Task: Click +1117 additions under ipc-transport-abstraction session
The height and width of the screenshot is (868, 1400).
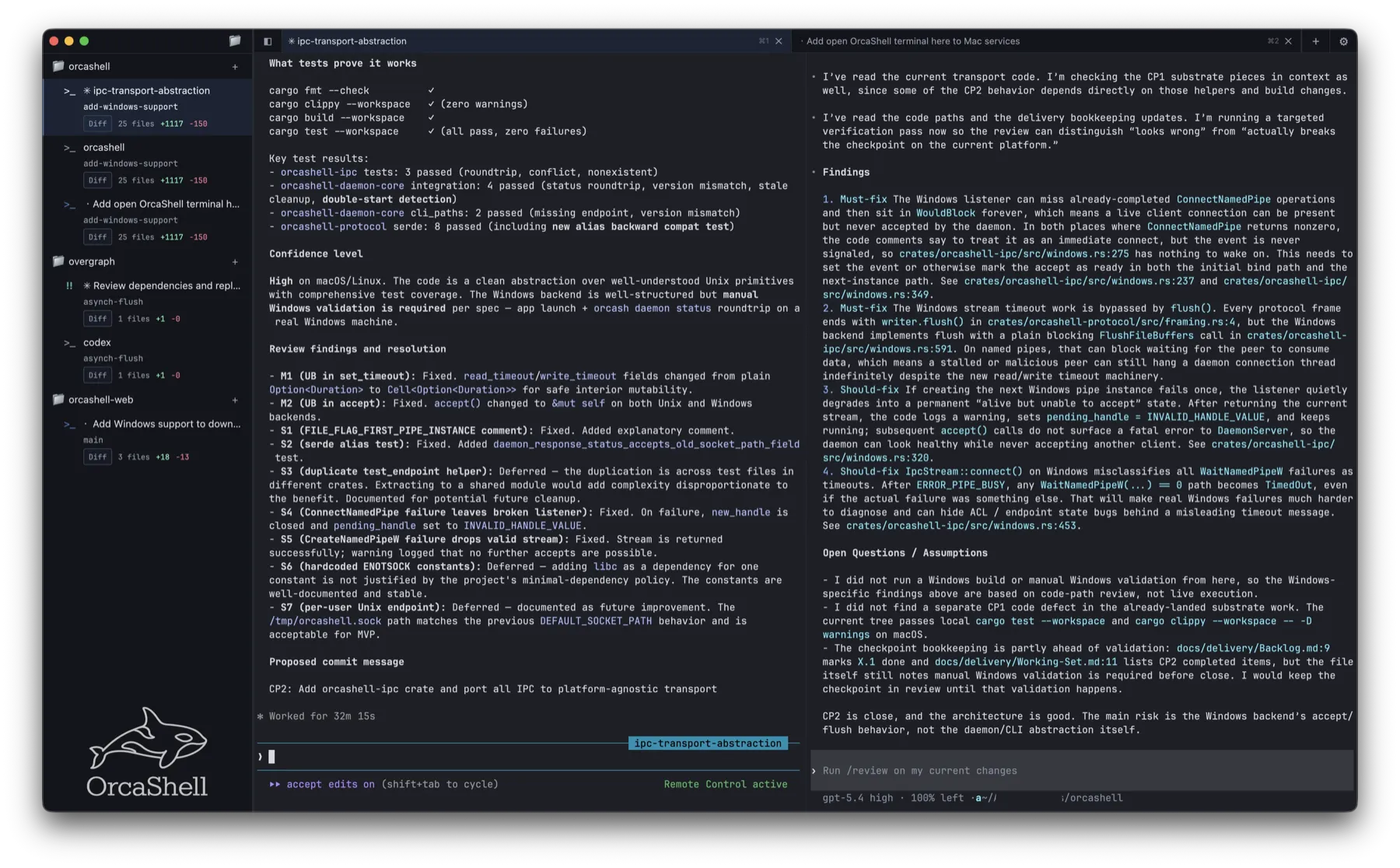Action: pyautogui.click(x=172, y=124)
